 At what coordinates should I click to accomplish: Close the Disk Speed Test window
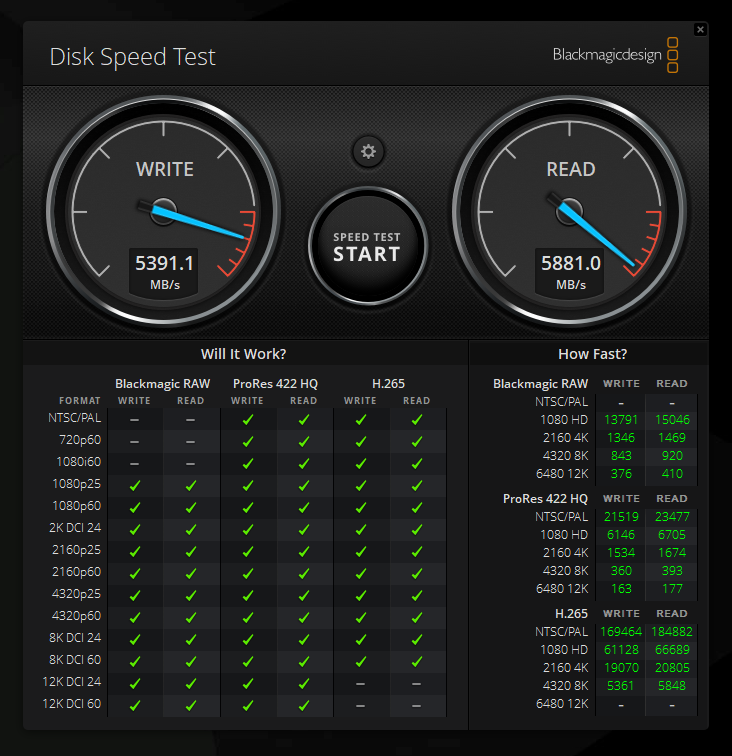(x=700, y=30)
